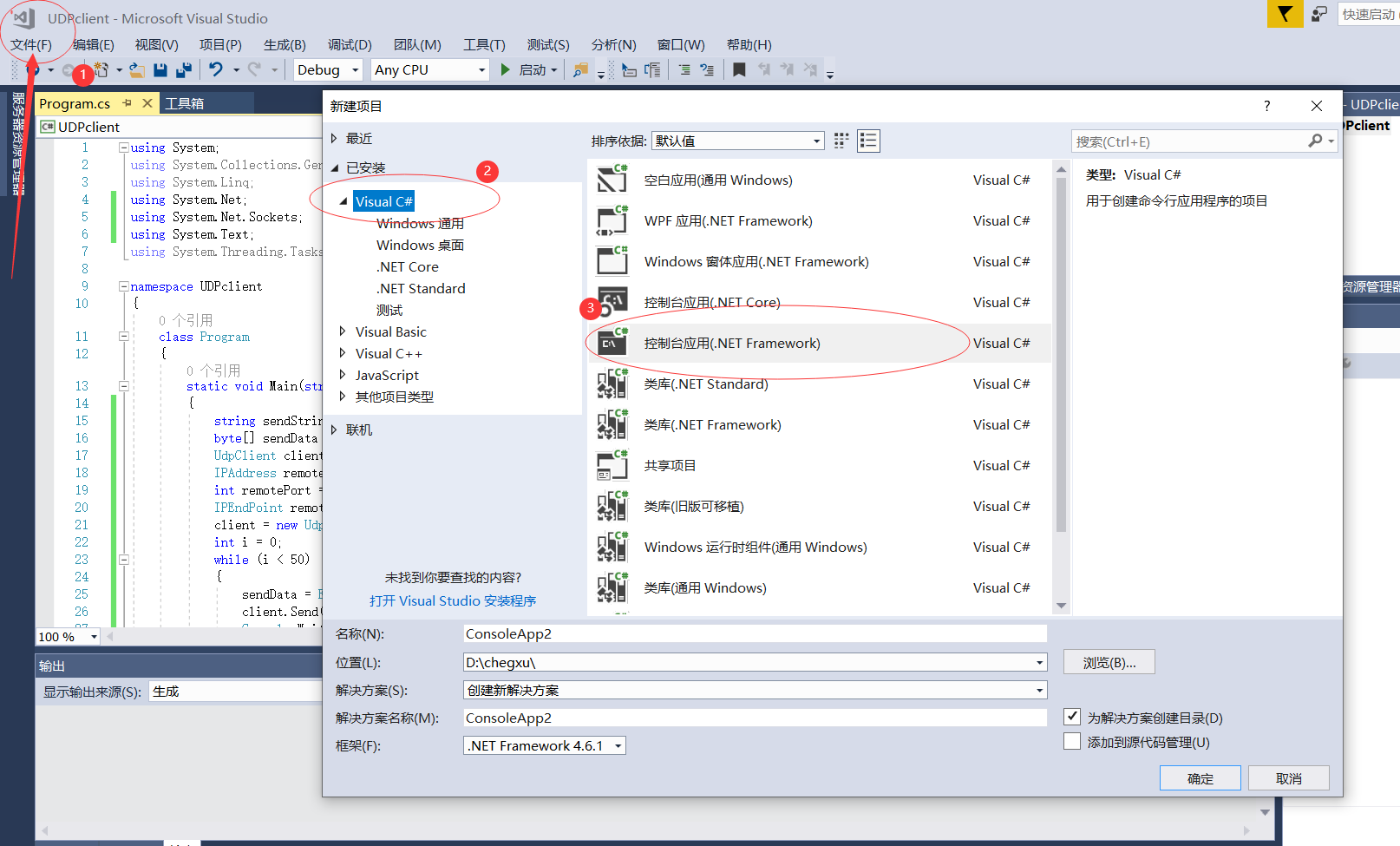This screenshot has height=846, width=1400.
Task: Toggle 为解决方案创建目录 checkbox
Action: pos(1072,717)
